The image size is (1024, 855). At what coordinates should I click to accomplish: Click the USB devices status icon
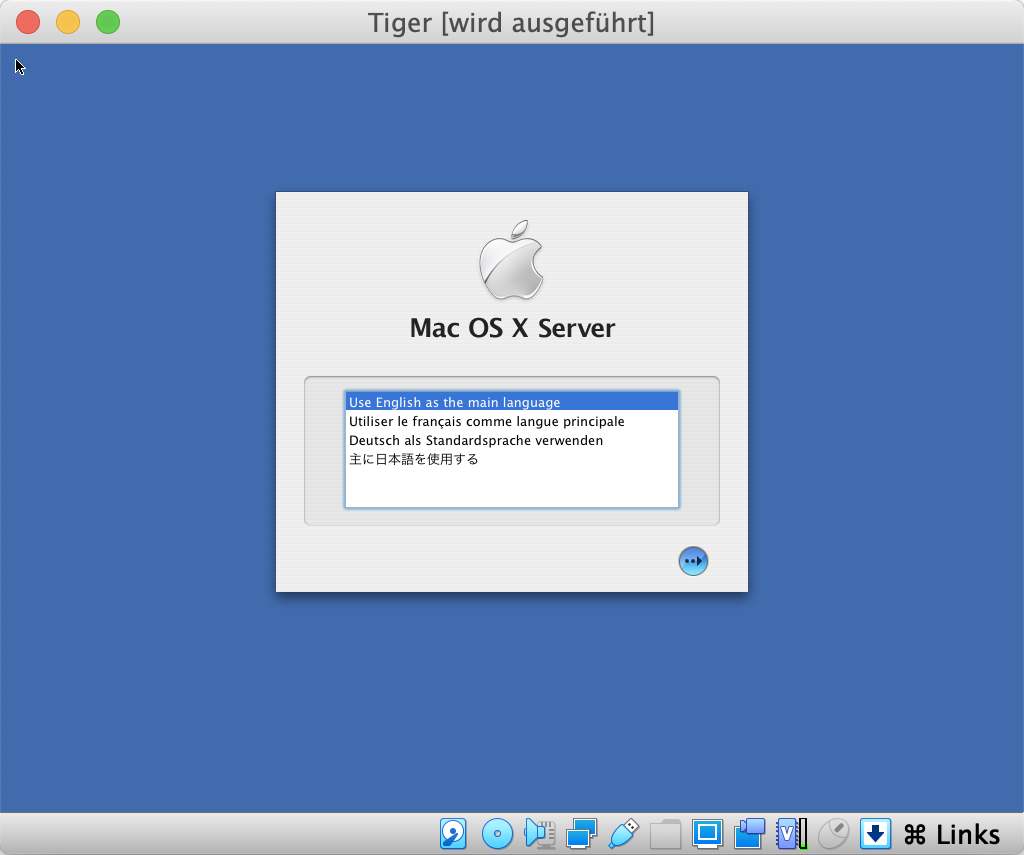tap(624, 834)
